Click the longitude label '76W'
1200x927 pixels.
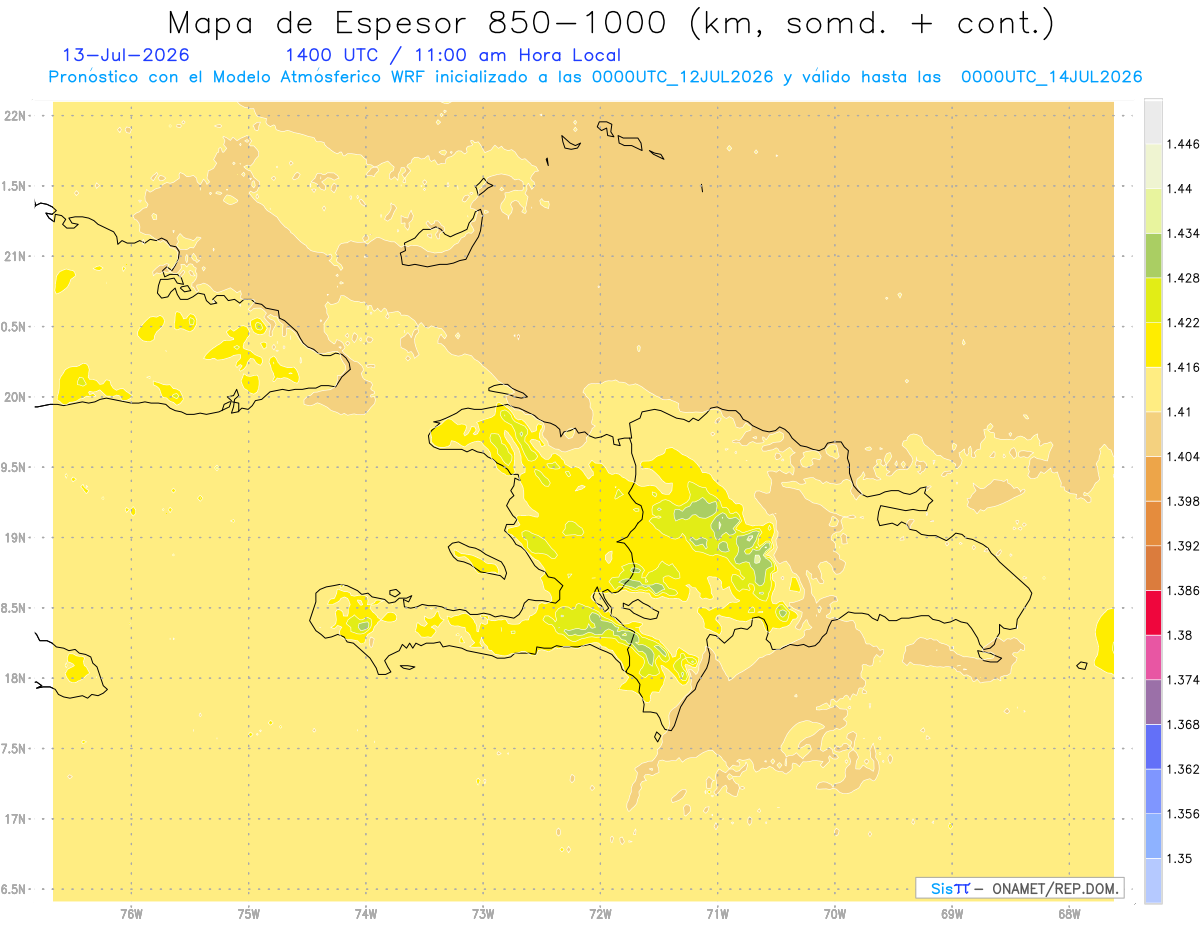(x=131, y=913)
